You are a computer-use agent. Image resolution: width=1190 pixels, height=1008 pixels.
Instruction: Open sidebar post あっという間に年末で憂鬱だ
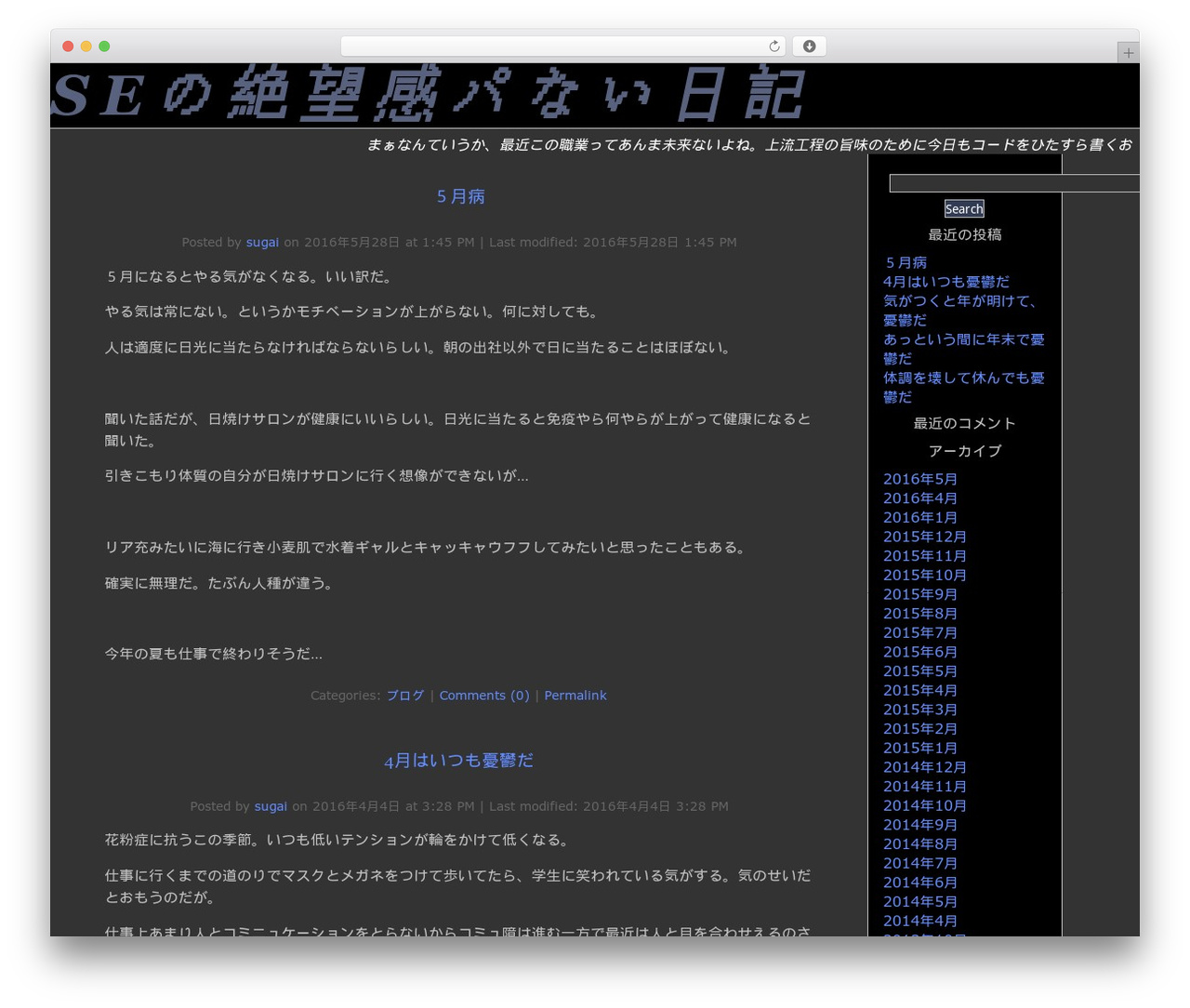(964, 349)
